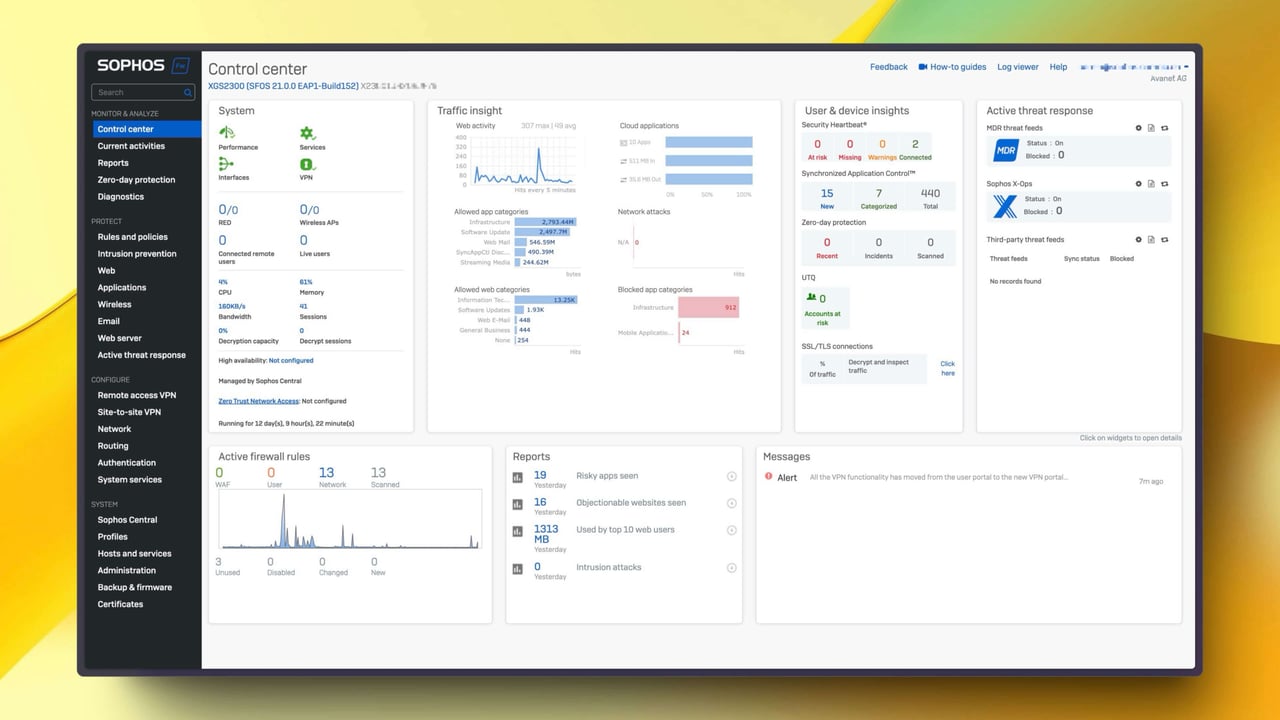Open Rules and policies
This screenshot has width=1280, height=720.
click(132, 237)
